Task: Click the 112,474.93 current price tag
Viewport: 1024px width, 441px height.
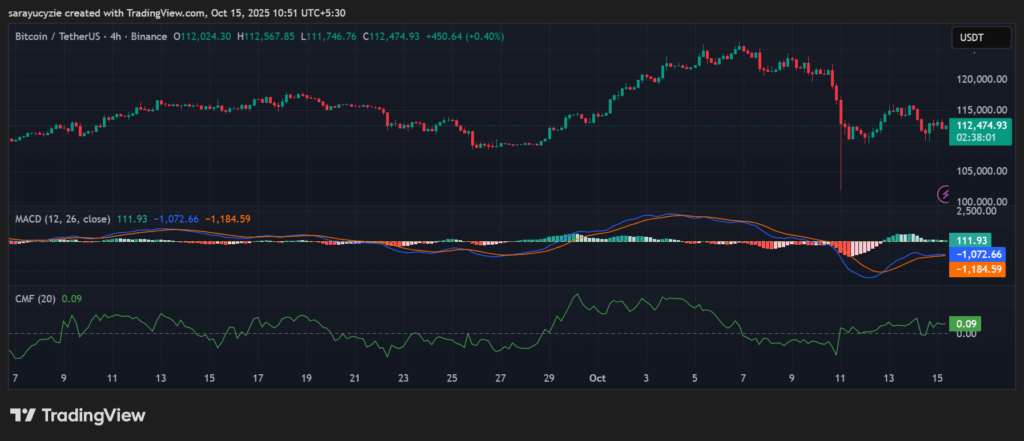Action: coord(979,126)
